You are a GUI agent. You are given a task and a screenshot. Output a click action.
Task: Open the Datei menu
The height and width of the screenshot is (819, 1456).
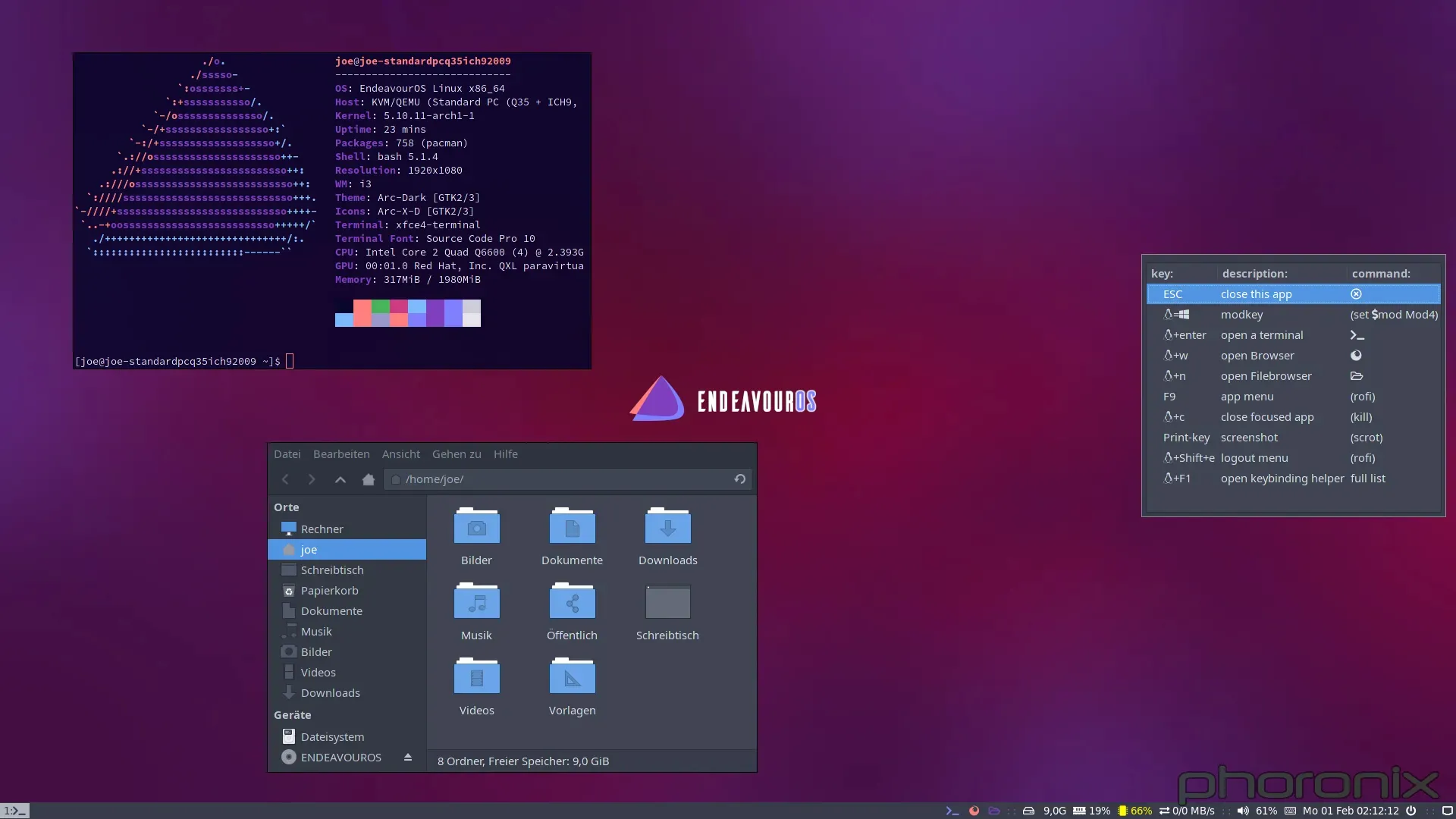pos(287,454)
